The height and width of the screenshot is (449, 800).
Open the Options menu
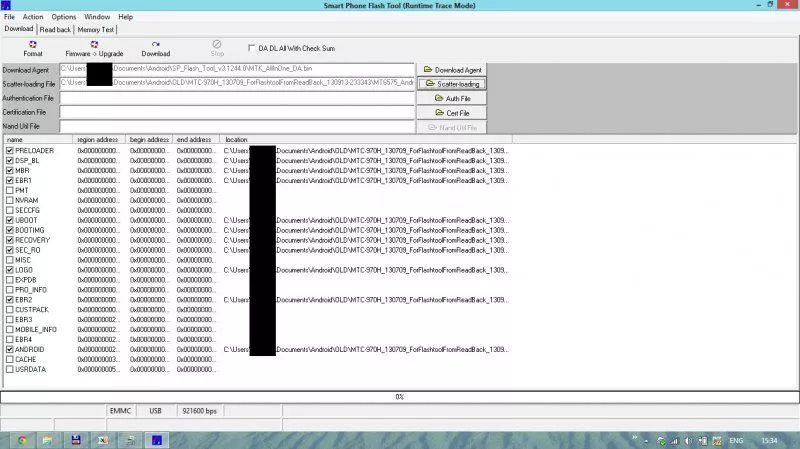click(x=63, y=17)
